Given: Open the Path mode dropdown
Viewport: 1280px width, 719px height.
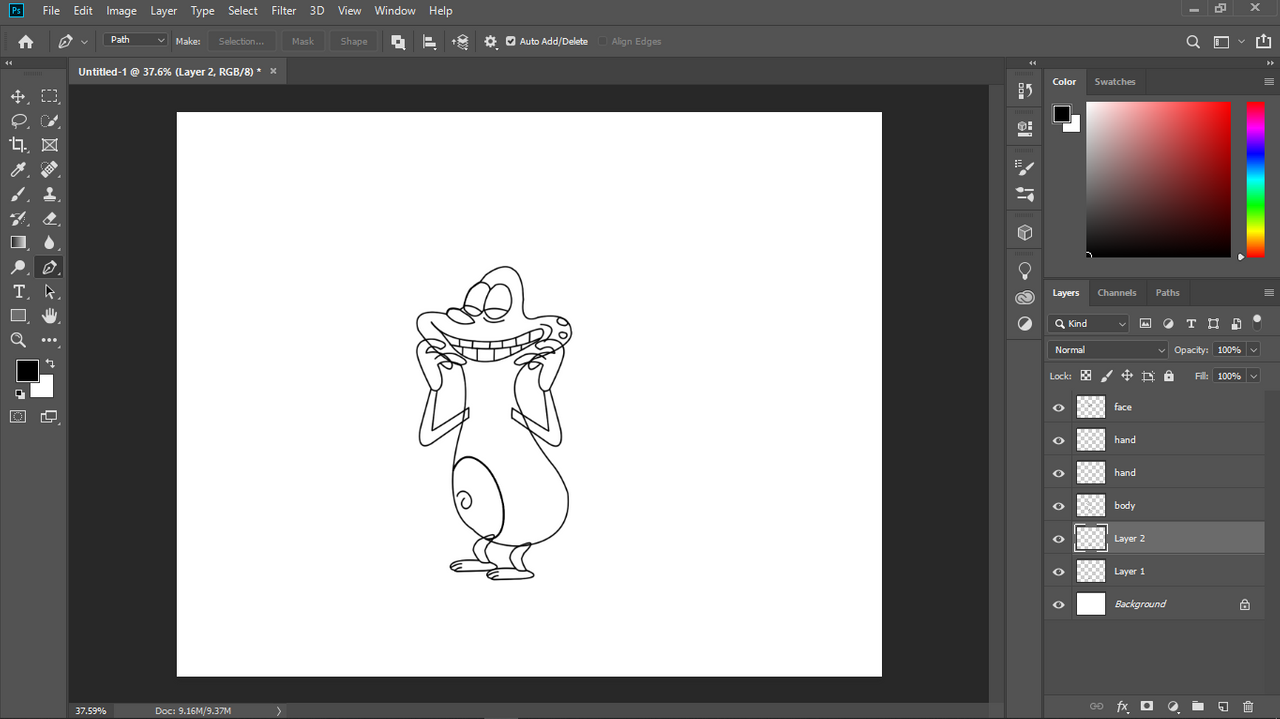Looking at the screenshot, I should pos(136,40).
